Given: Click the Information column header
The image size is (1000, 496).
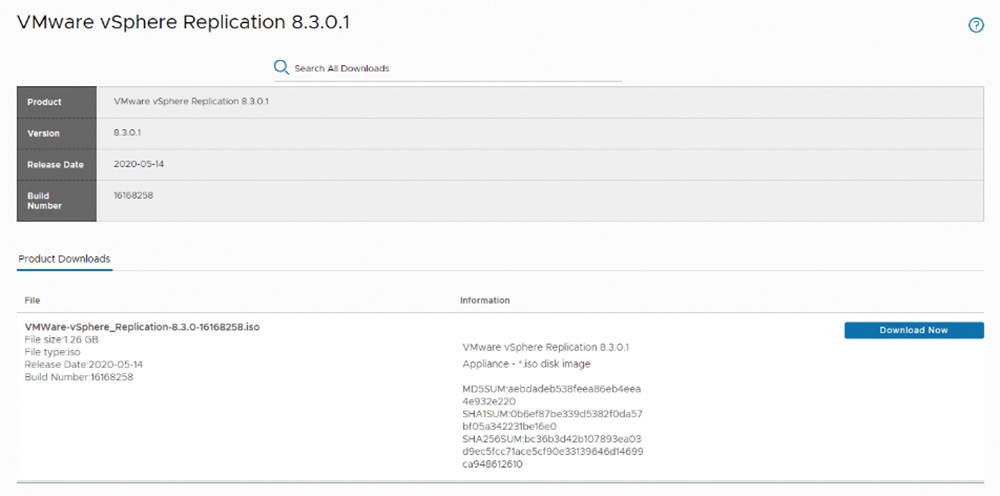Looking at the screenshot, I should (485, 300).
